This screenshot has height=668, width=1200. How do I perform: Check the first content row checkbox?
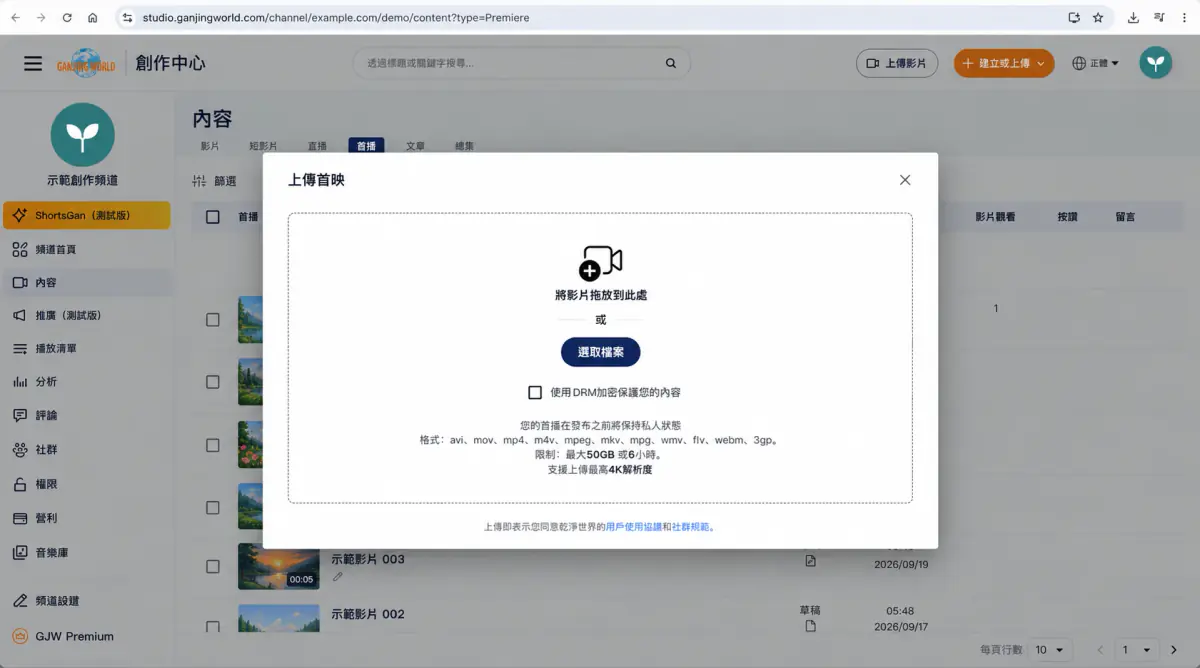[x=212, y=320]
